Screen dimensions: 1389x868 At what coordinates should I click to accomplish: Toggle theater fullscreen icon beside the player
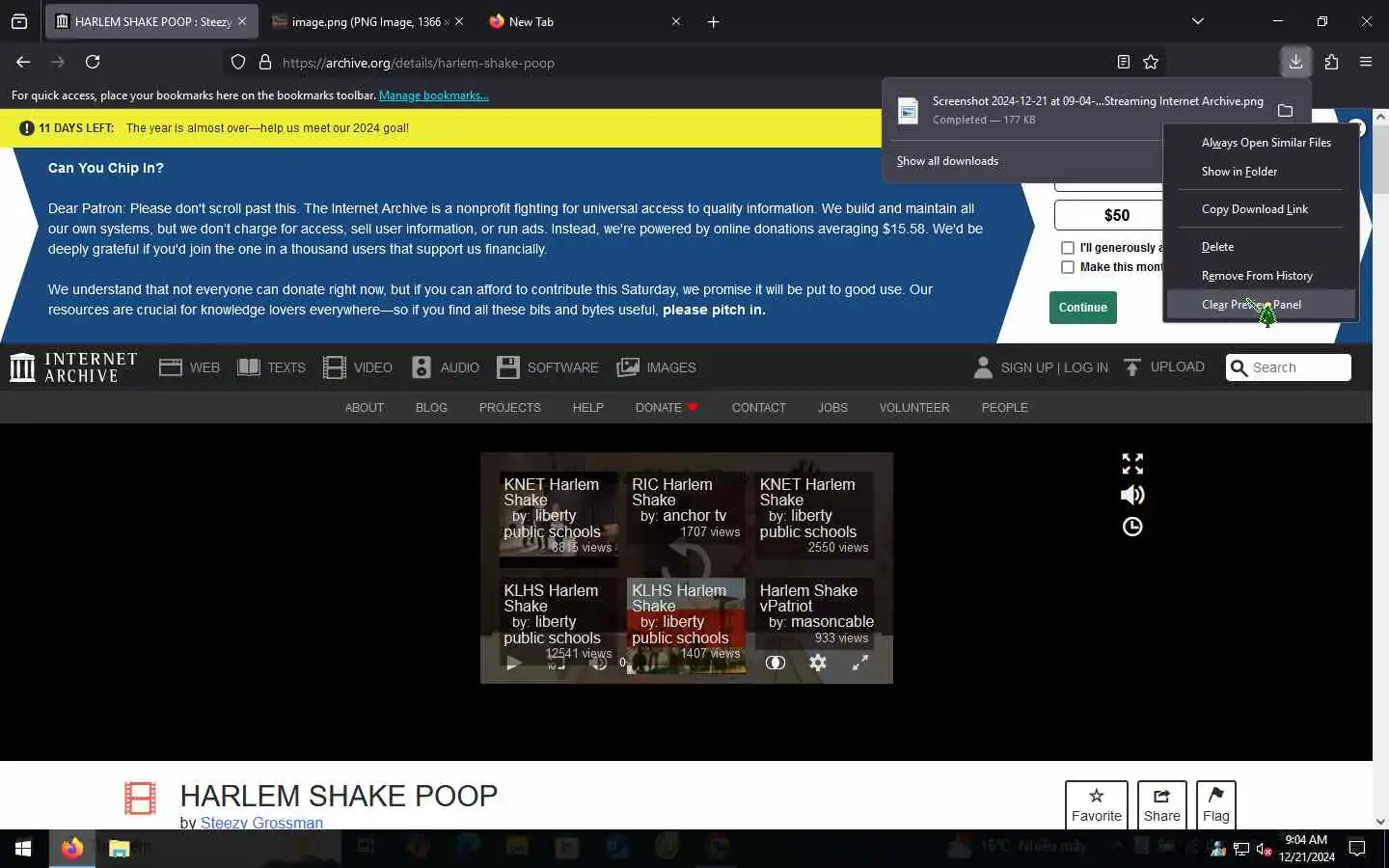click(x=1132, y=464)
